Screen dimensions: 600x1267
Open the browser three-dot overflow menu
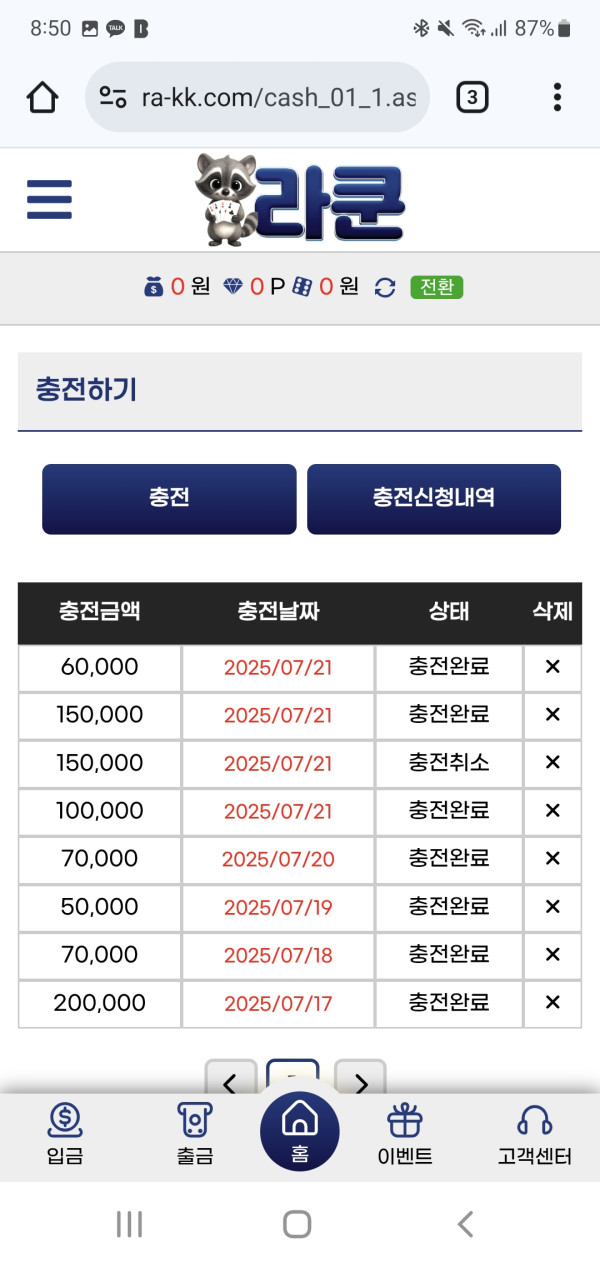click(x=557, y=97)
